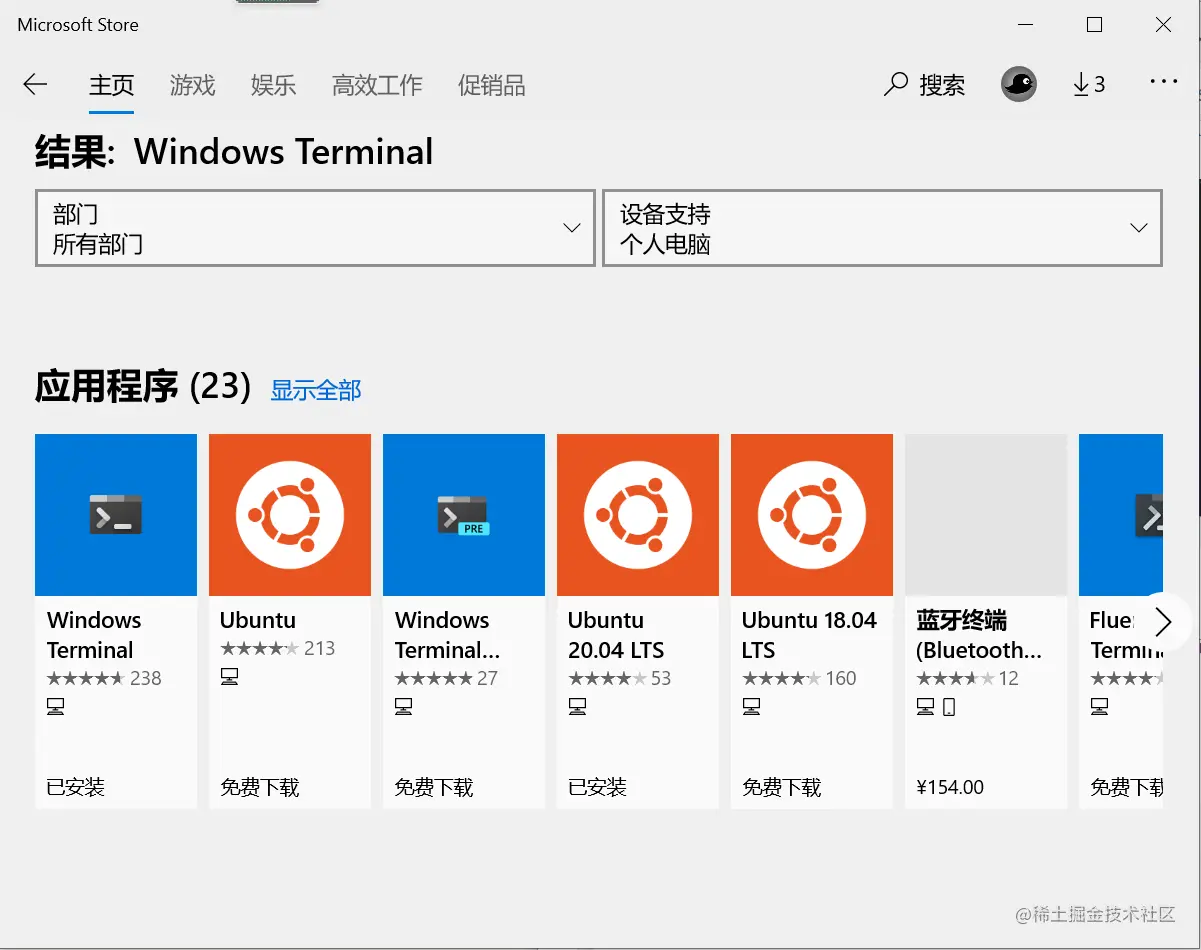The height and width of the screenshot is (950, 1201).
Task: Switch to the 高效工作 productivity tab
Action: coord(377,86)
